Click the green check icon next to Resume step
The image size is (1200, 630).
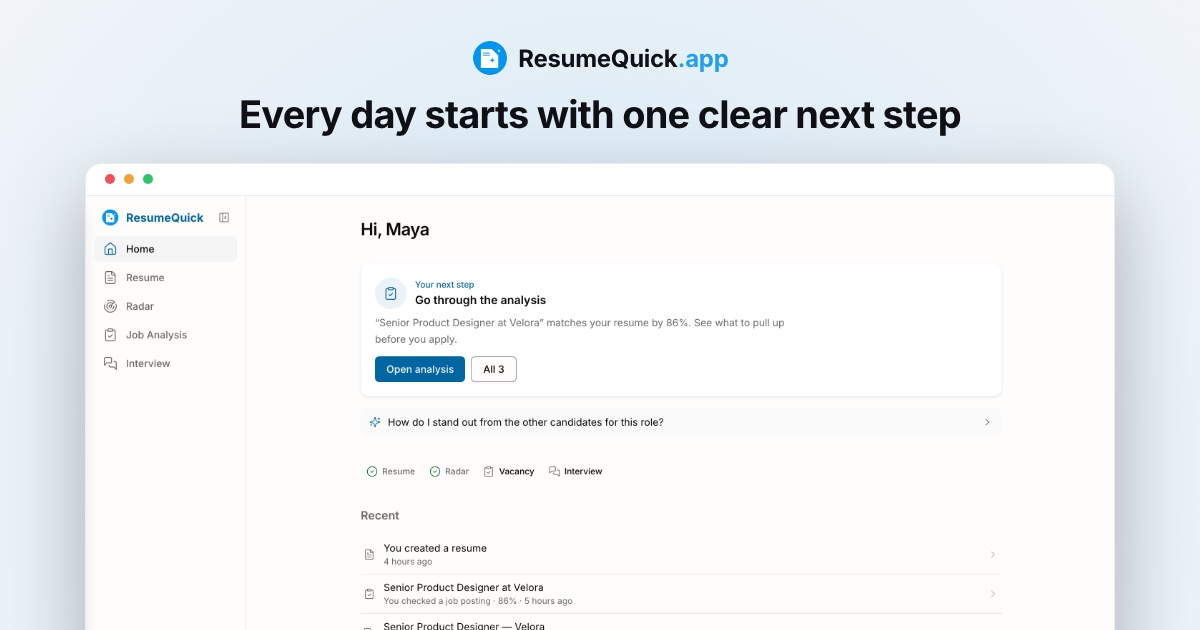(372, 471)
